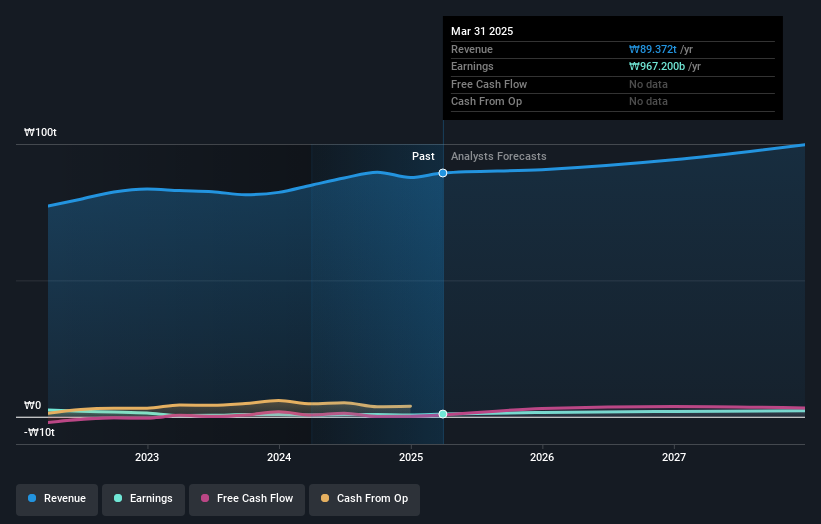Click the ₩0 y-axis label

[x=32, y=406]
